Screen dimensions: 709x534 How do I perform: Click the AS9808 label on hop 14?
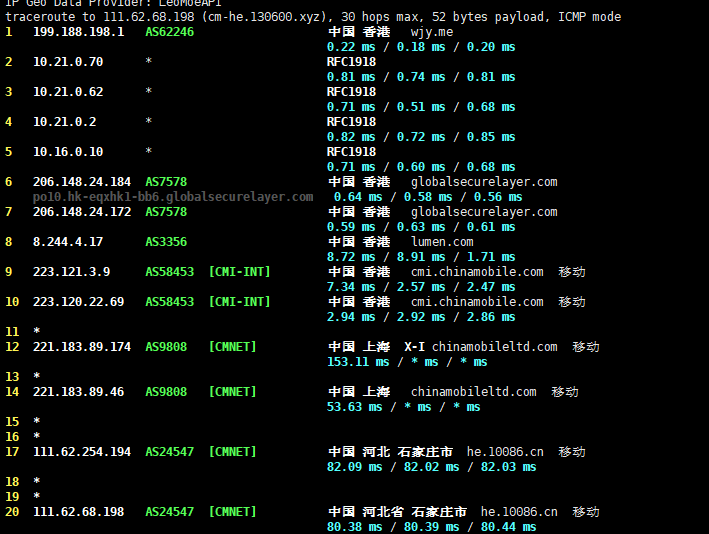(x=166, y=392)
